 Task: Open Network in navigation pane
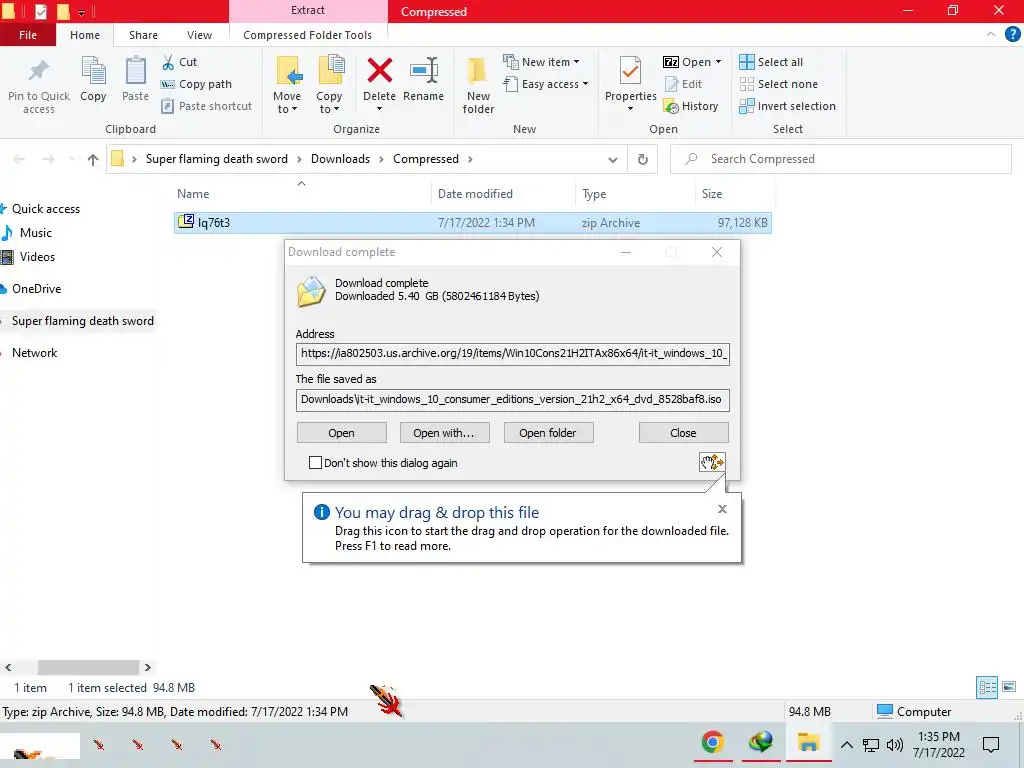34,353
